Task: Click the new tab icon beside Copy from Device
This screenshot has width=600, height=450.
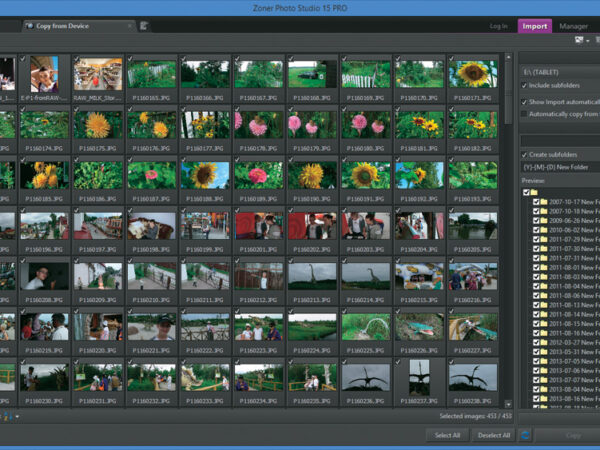Action: (144, 25)
